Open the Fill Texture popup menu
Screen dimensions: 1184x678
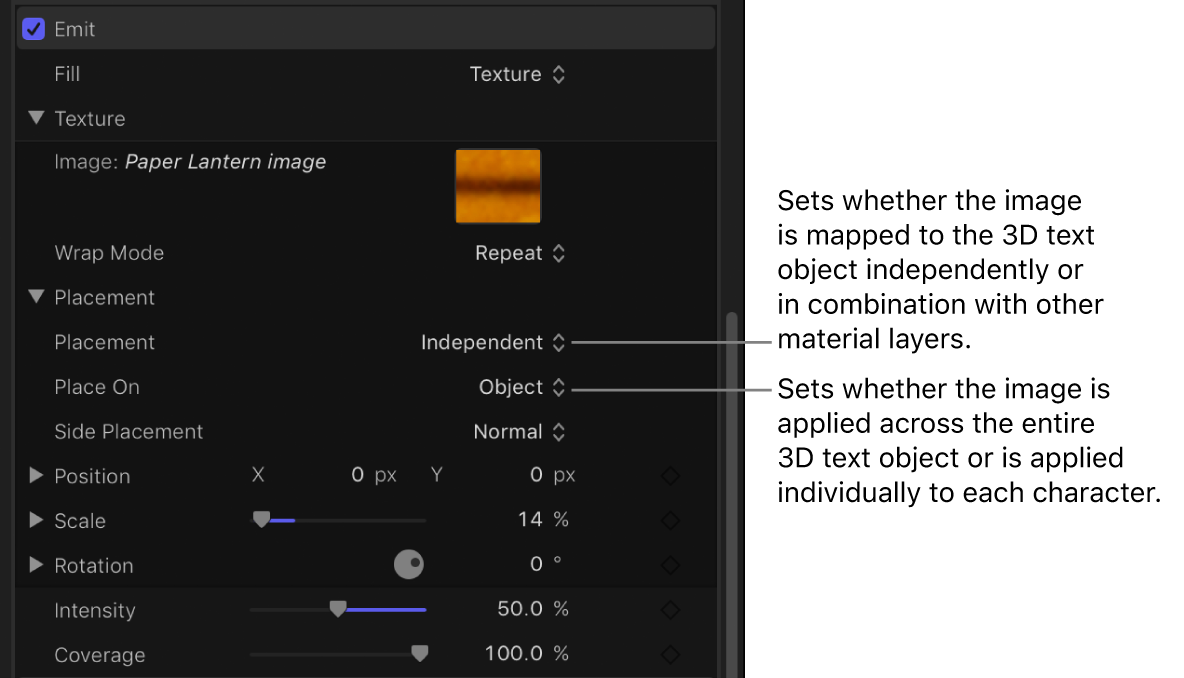coord(517,74)
